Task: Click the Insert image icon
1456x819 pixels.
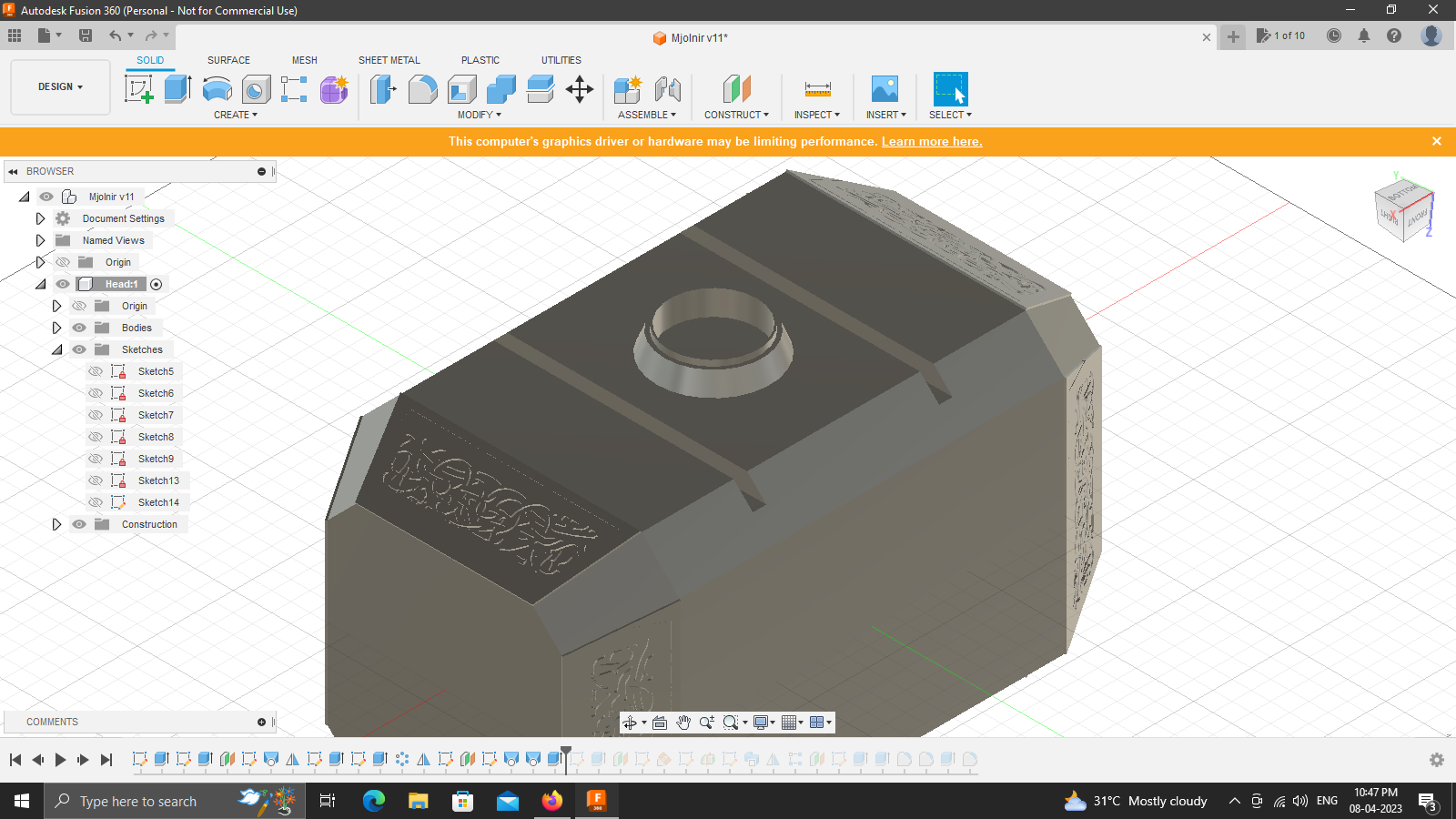Action: click(885, 89)
